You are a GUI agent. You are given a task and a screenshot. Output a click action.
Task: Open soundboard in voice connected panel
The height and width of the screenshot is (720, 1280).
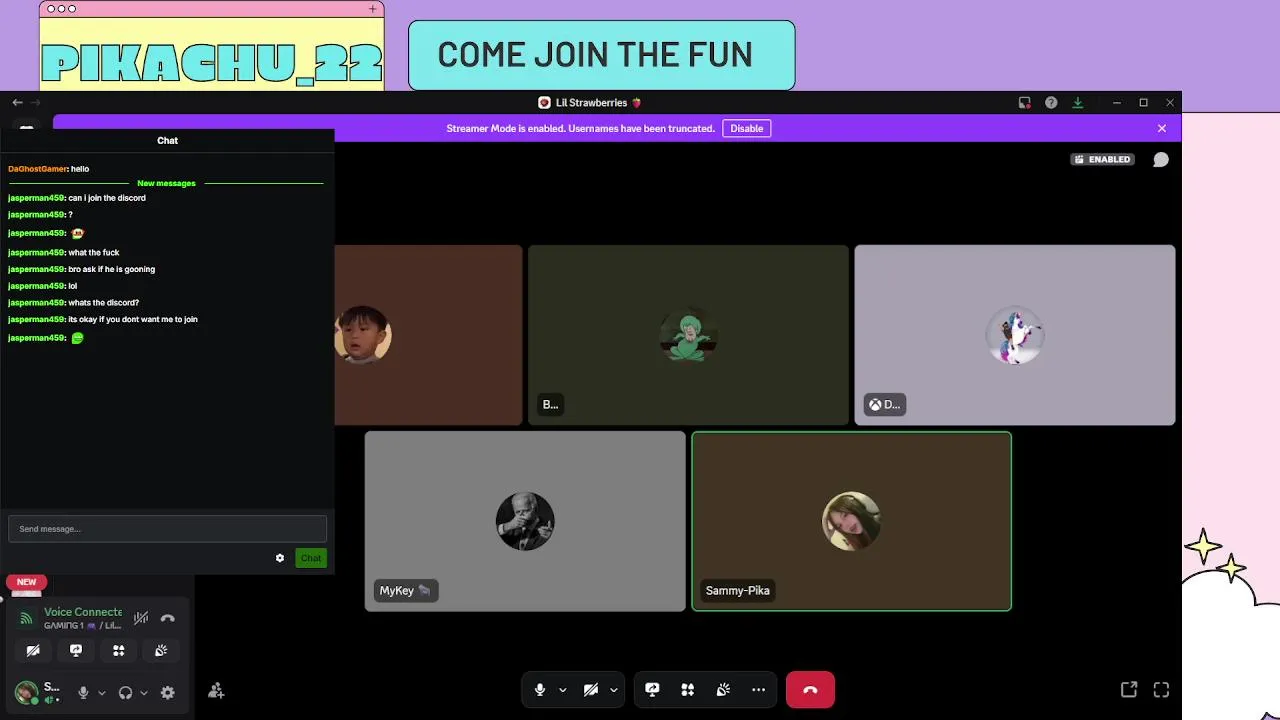coord(161,650)
